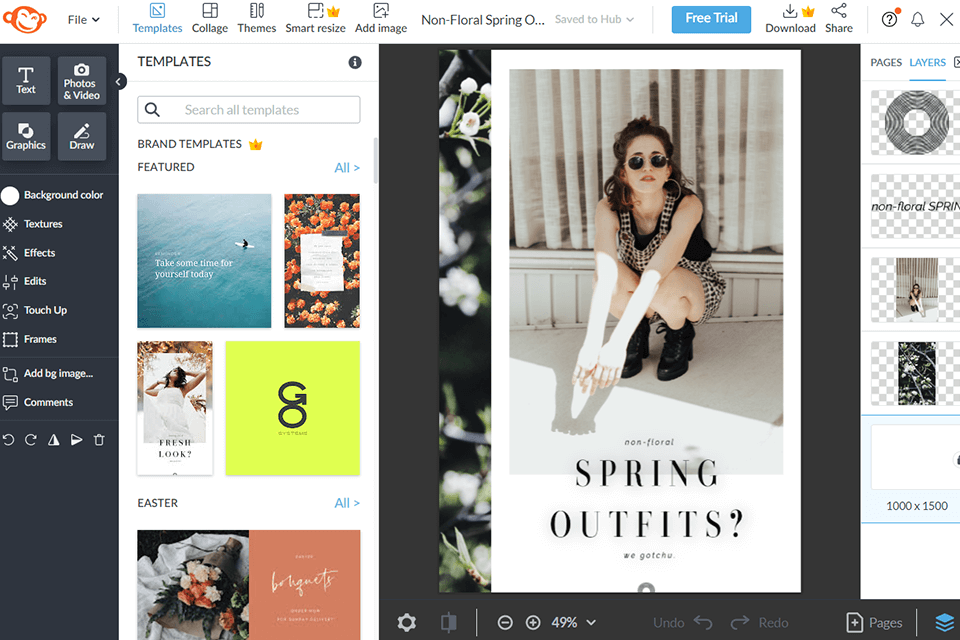Click Add image in top toolbar
The image size is (960, 640).
(x=381, y=18)
